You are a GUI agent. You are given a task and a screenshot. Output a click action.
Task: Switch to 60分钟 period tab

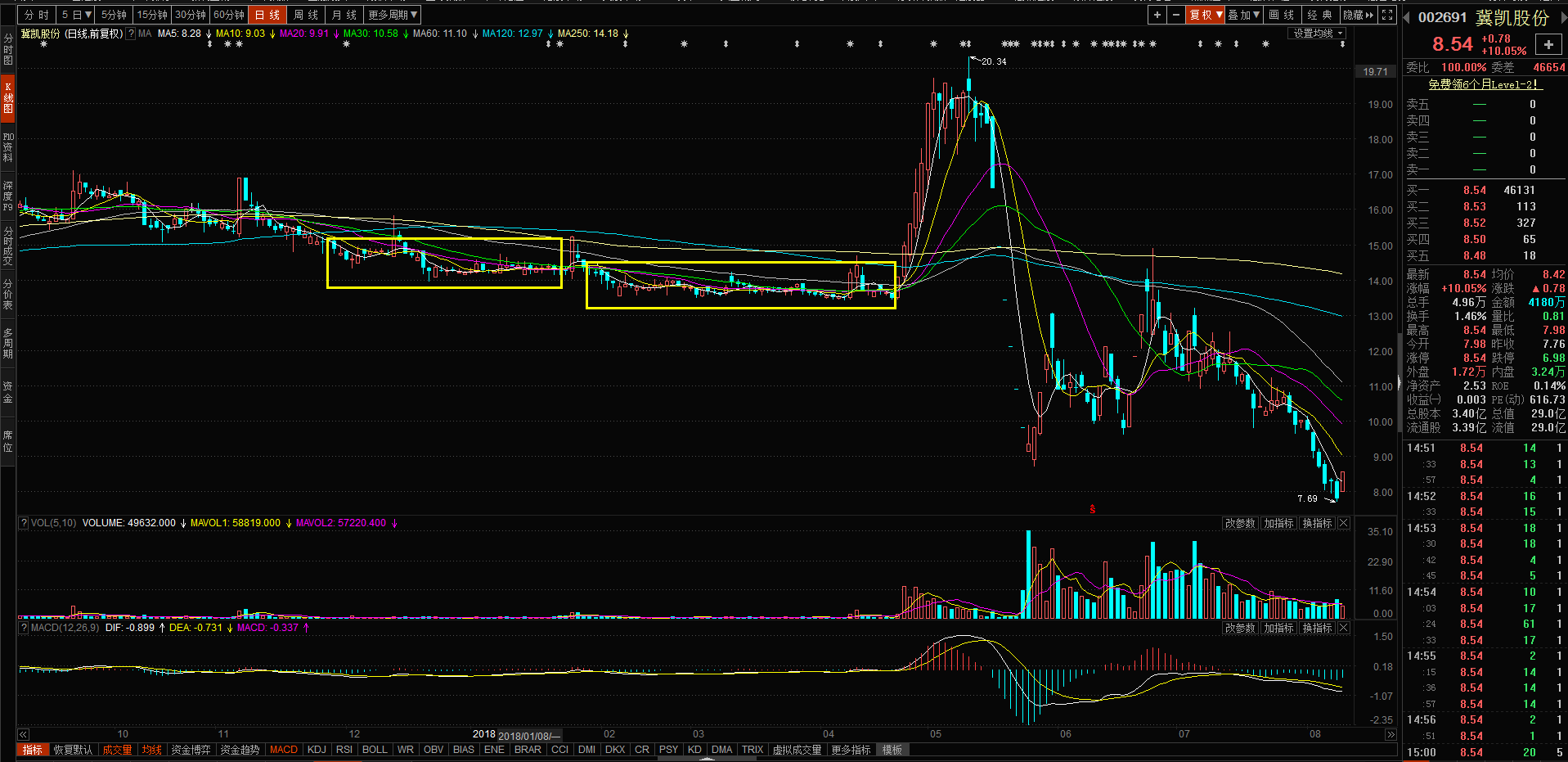tap(229, 15)
